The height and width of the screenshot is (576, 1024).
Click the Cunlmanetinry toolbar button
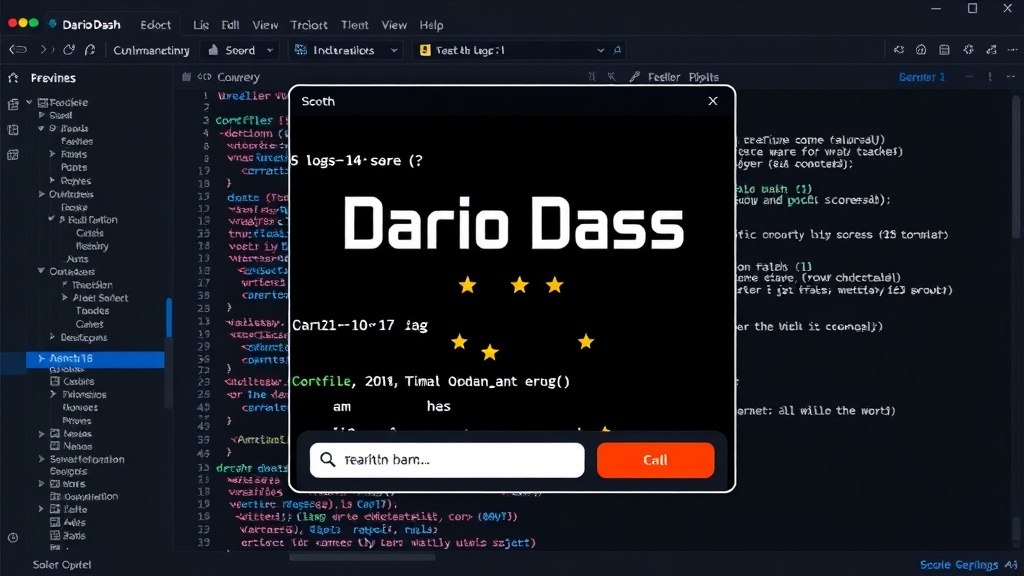(x=151, y=50)
